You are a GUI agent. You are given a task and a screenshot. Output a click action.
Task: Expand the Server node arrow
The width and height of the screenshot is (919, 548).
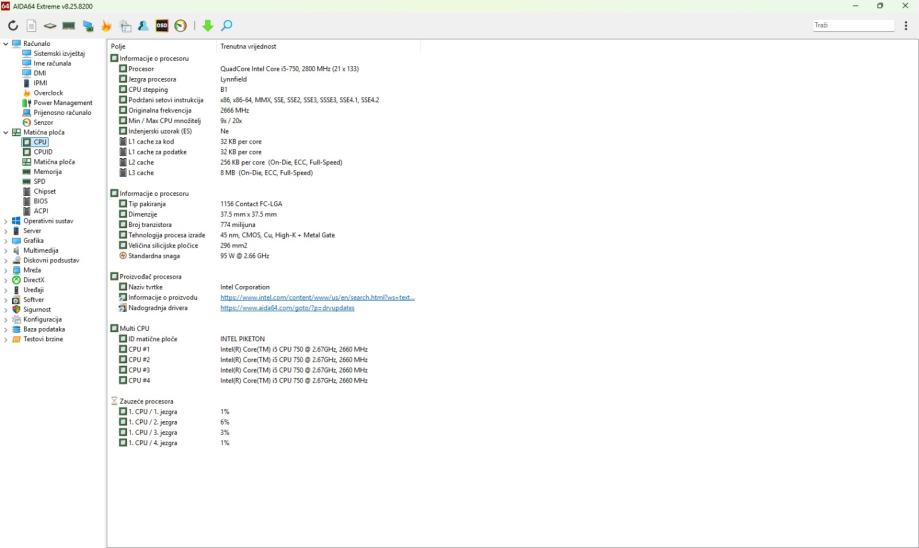6,231
